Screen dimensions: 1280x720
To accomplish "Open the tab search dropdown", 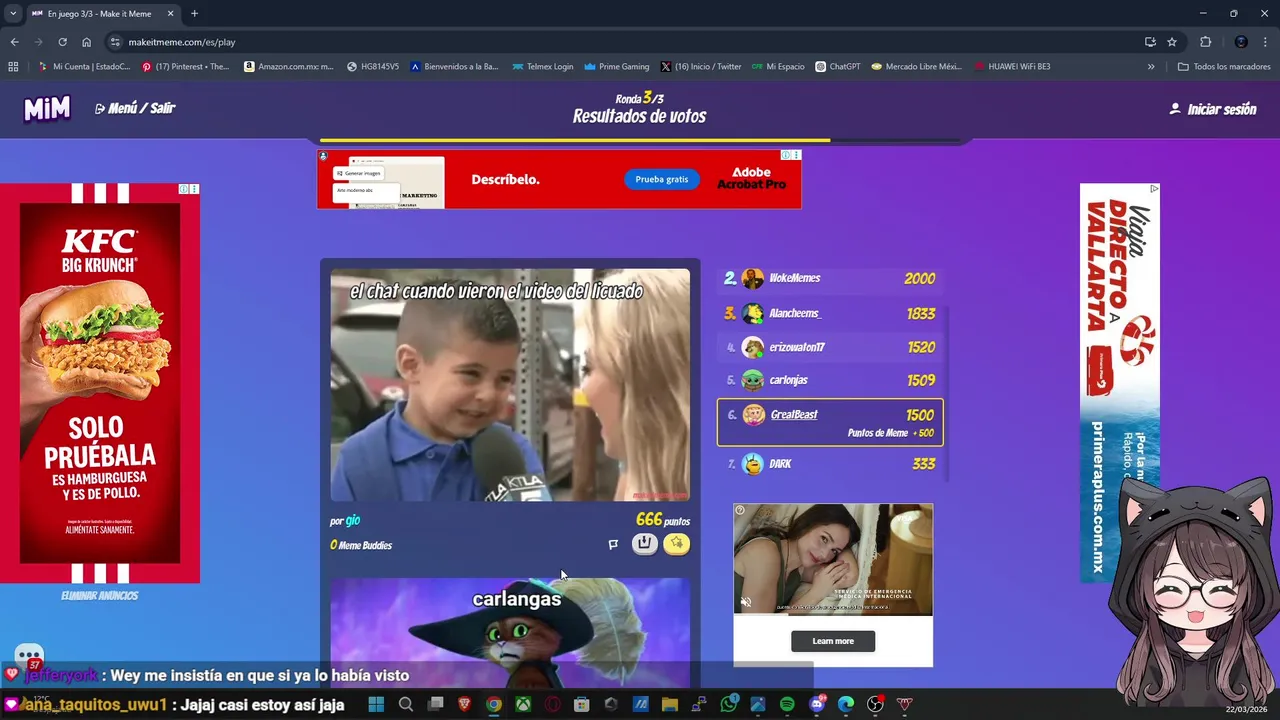I will point(13,14).
